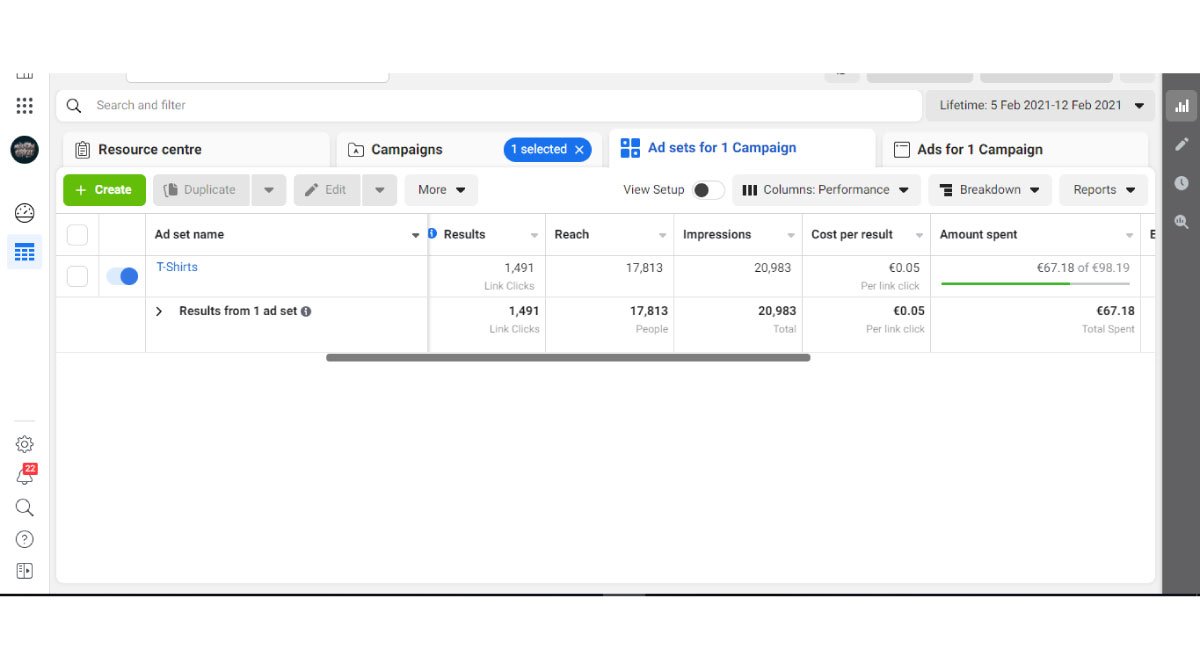Switch to the Campaigns tab
This screenshot has height=669, width=1200.
[406, 150]
